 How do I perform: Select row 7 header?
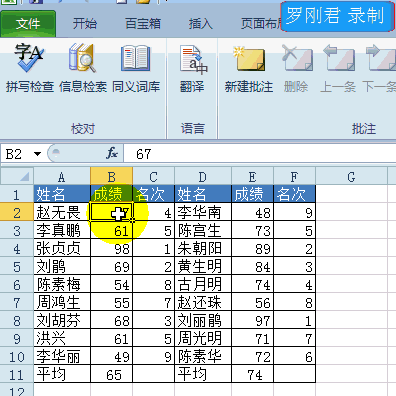click(17, 302)
